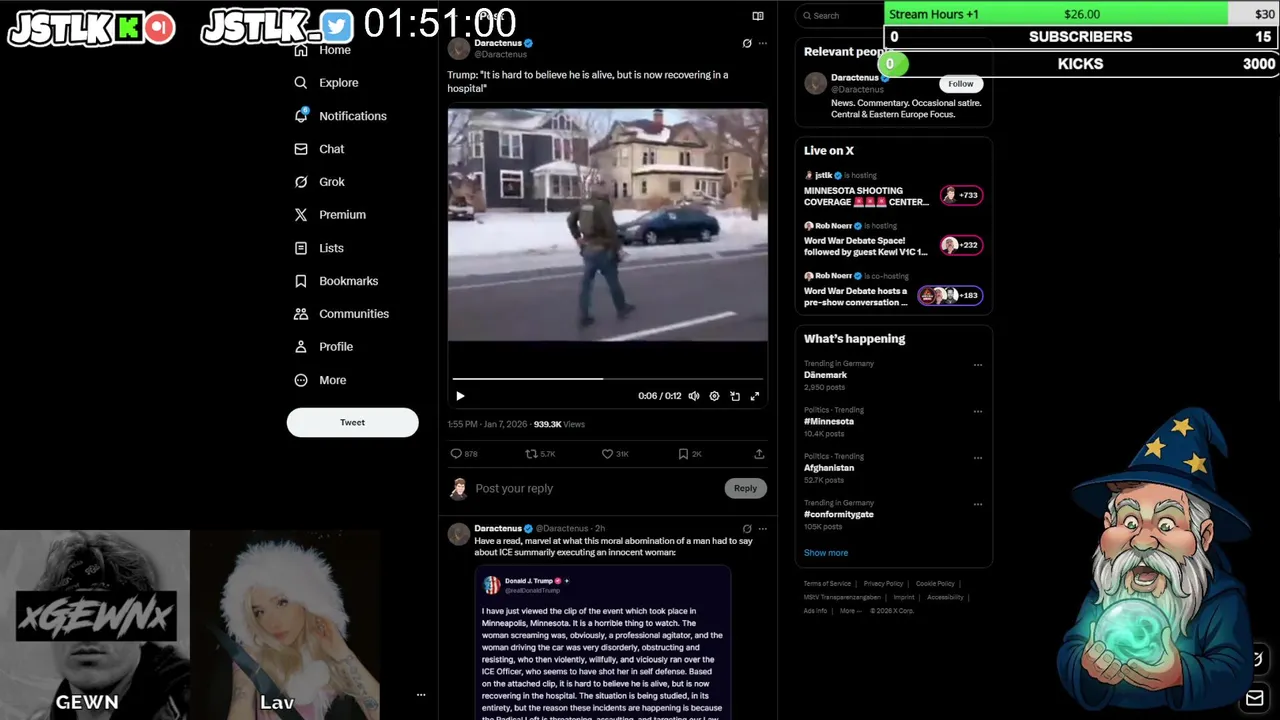Viewport: 1280px width, 720px height.
Task: Click post timestamp 1:55 PM Jan 7, 2026
Action: click(x=487, y=424)
